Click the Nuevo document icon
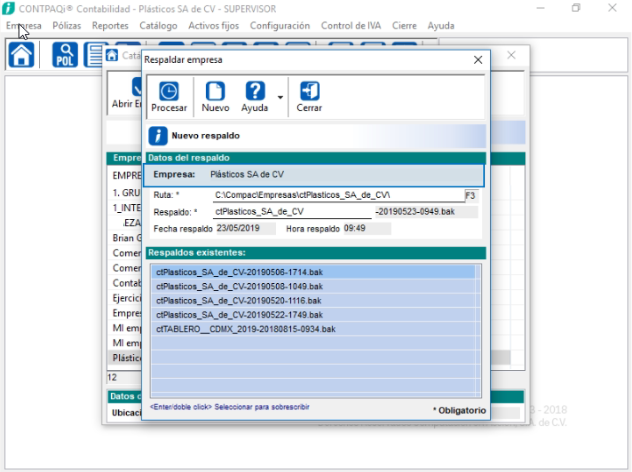Viewport: 632px width, 472px height. pyautogui.click(x=215, y=91)
